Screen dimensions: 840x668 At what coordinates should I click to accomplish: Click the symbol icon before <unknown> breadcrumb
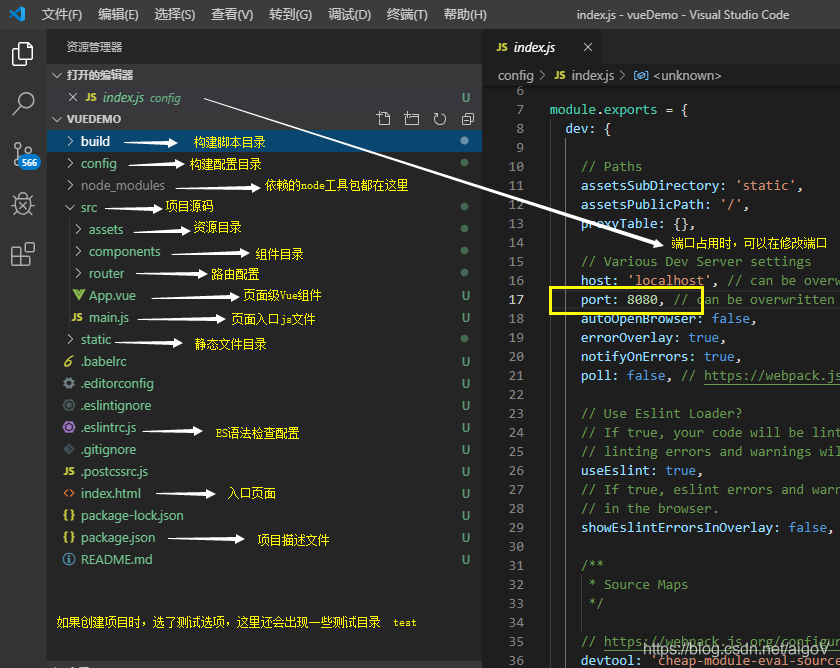pyautogui.click(x=641, y=76)
